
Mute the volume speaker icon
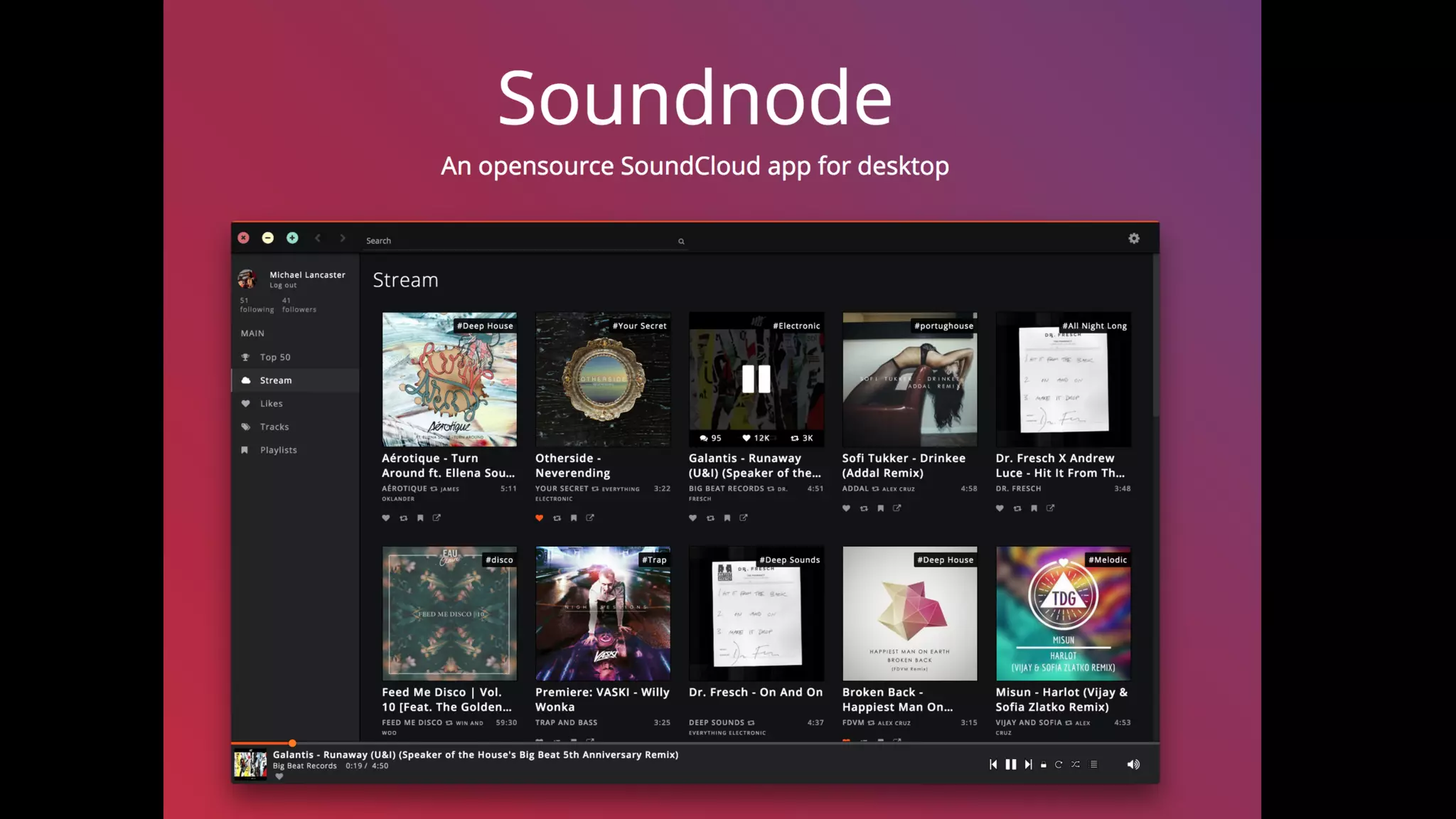click(1133, 764)
